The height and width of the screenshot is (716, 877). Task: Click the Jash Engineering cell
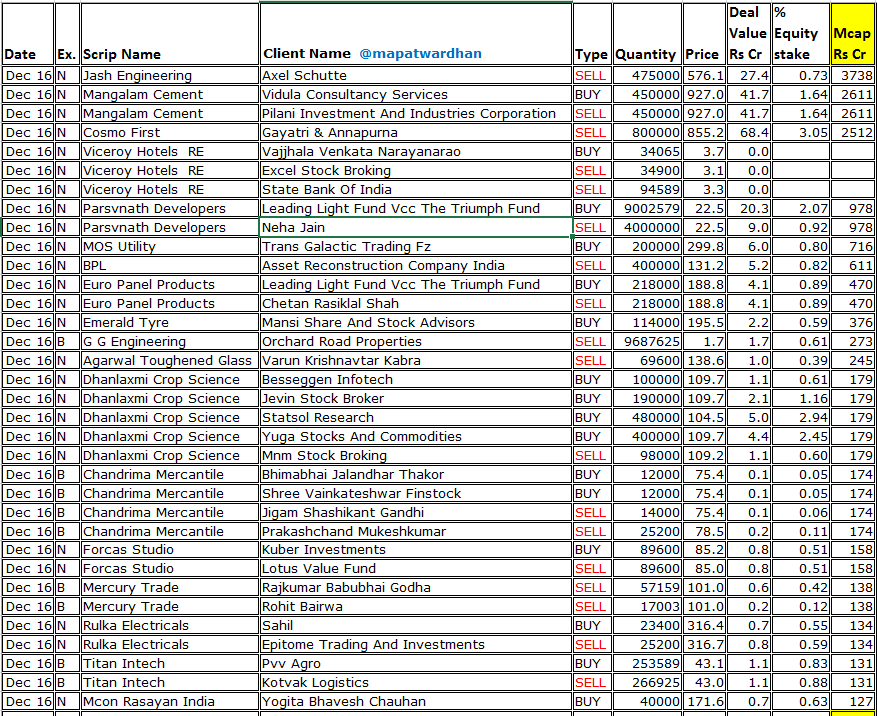coord(169,76)
